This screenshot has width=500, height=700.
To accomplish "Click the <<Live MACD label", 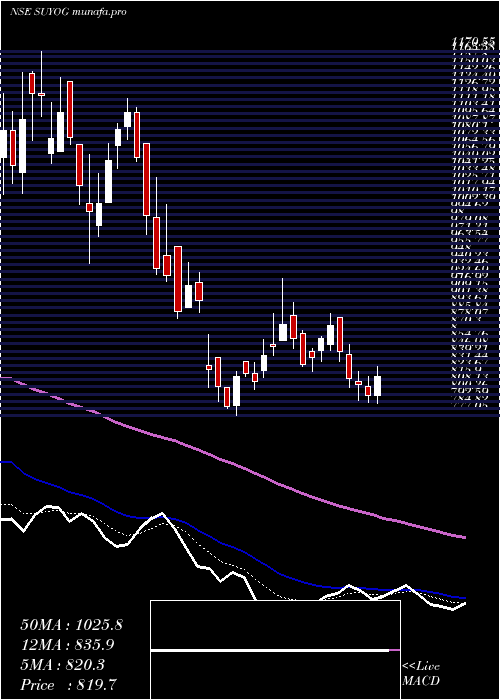I will point(421,674).
